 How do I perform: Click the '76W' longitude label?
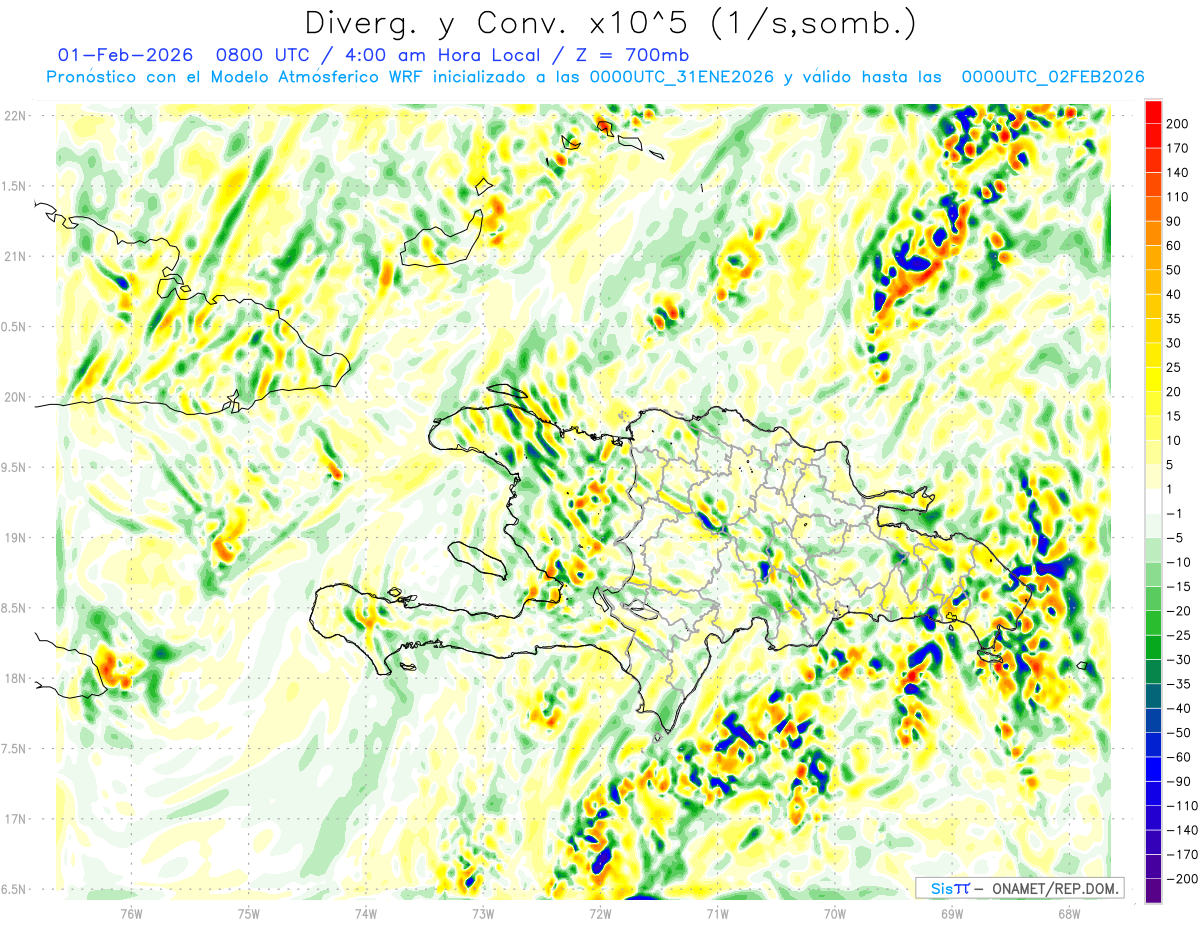pos(131,913)
